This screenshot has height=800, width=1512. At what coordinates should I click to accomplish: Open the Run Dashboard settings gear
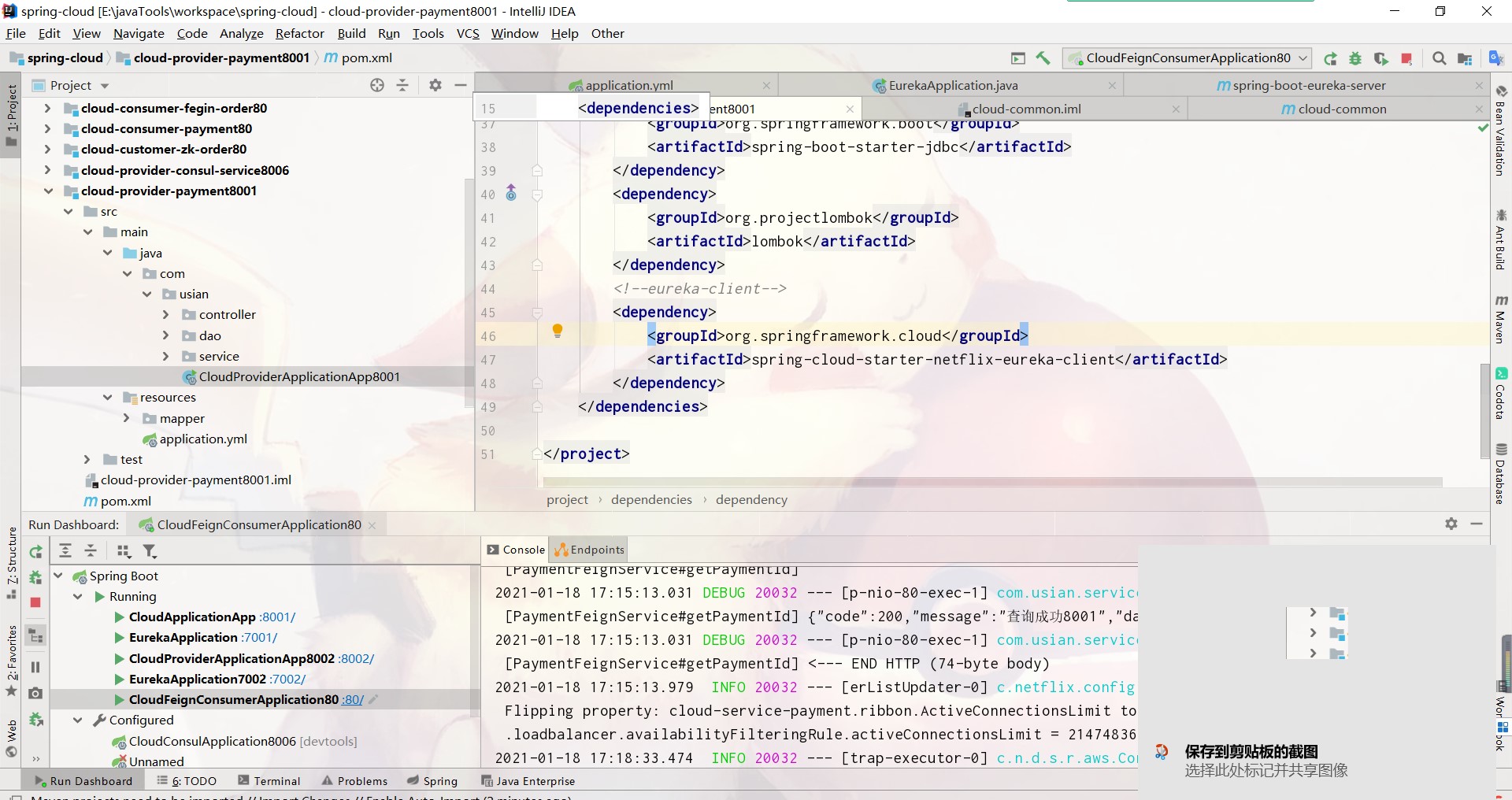(x=1451, y=524)
